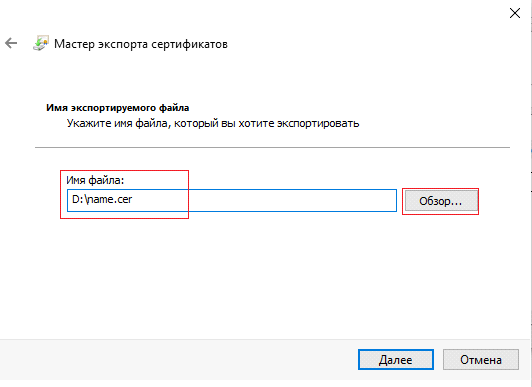The width and height of the screenshot is (532, 387).
Task: Cancel export with the Отмена button
Action: [481, 360]
